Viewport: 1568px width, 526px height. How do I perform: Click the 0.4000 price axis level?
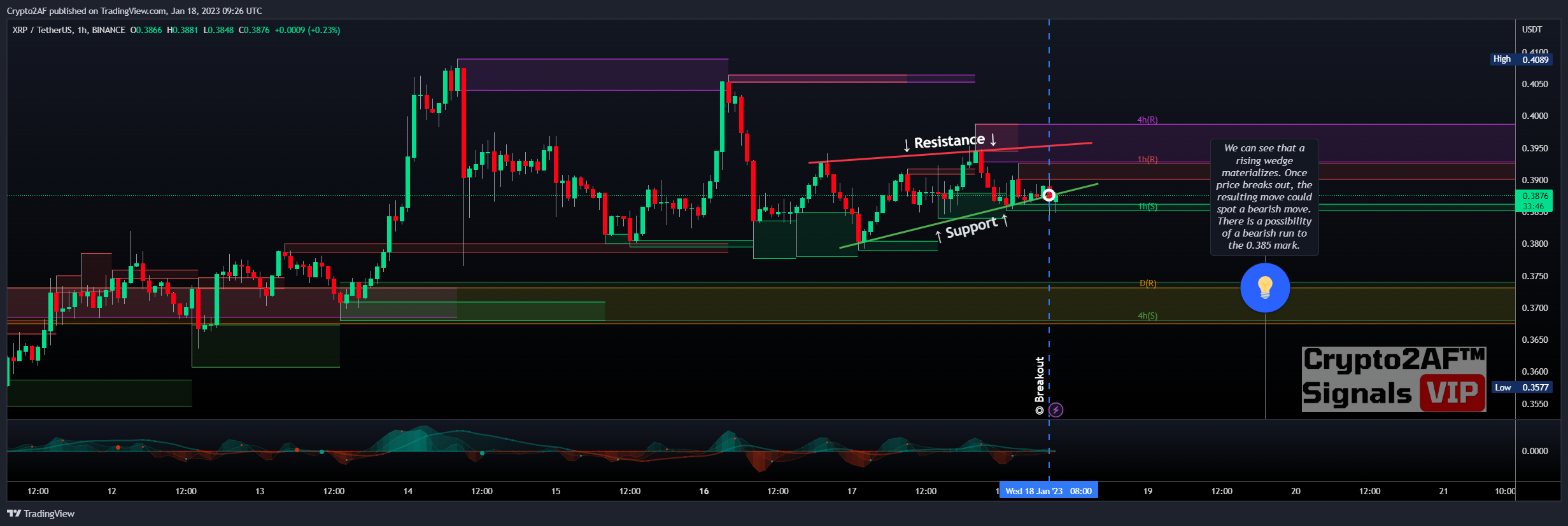pos(1535,116)
